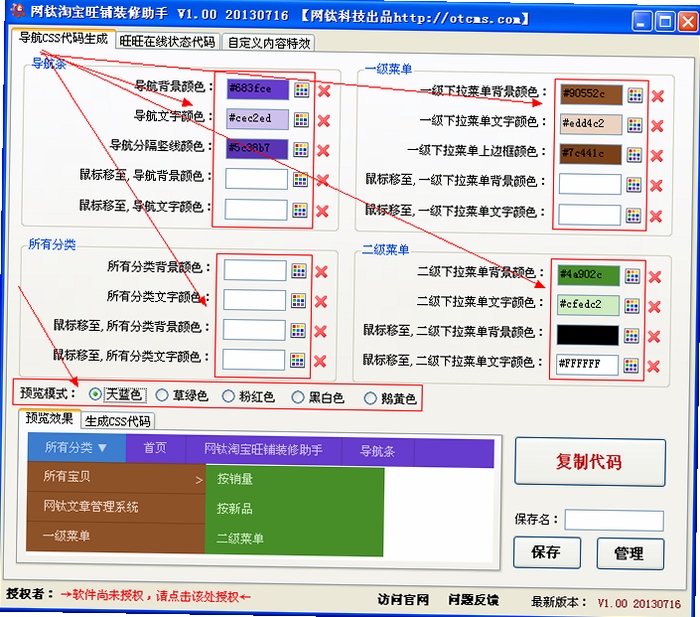The height and width of the screenshot is (617, 700).
Task: Click the empty 所有分类背景颜色 input field
Action: click(x=255, y=270)
